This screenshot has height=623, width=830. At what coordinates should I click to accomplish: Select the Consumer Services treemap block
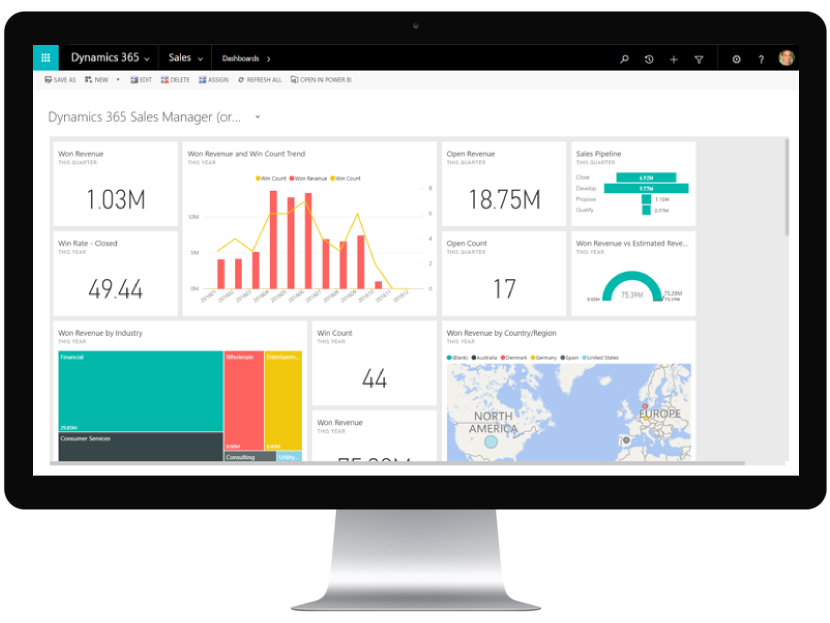[140, 447]
